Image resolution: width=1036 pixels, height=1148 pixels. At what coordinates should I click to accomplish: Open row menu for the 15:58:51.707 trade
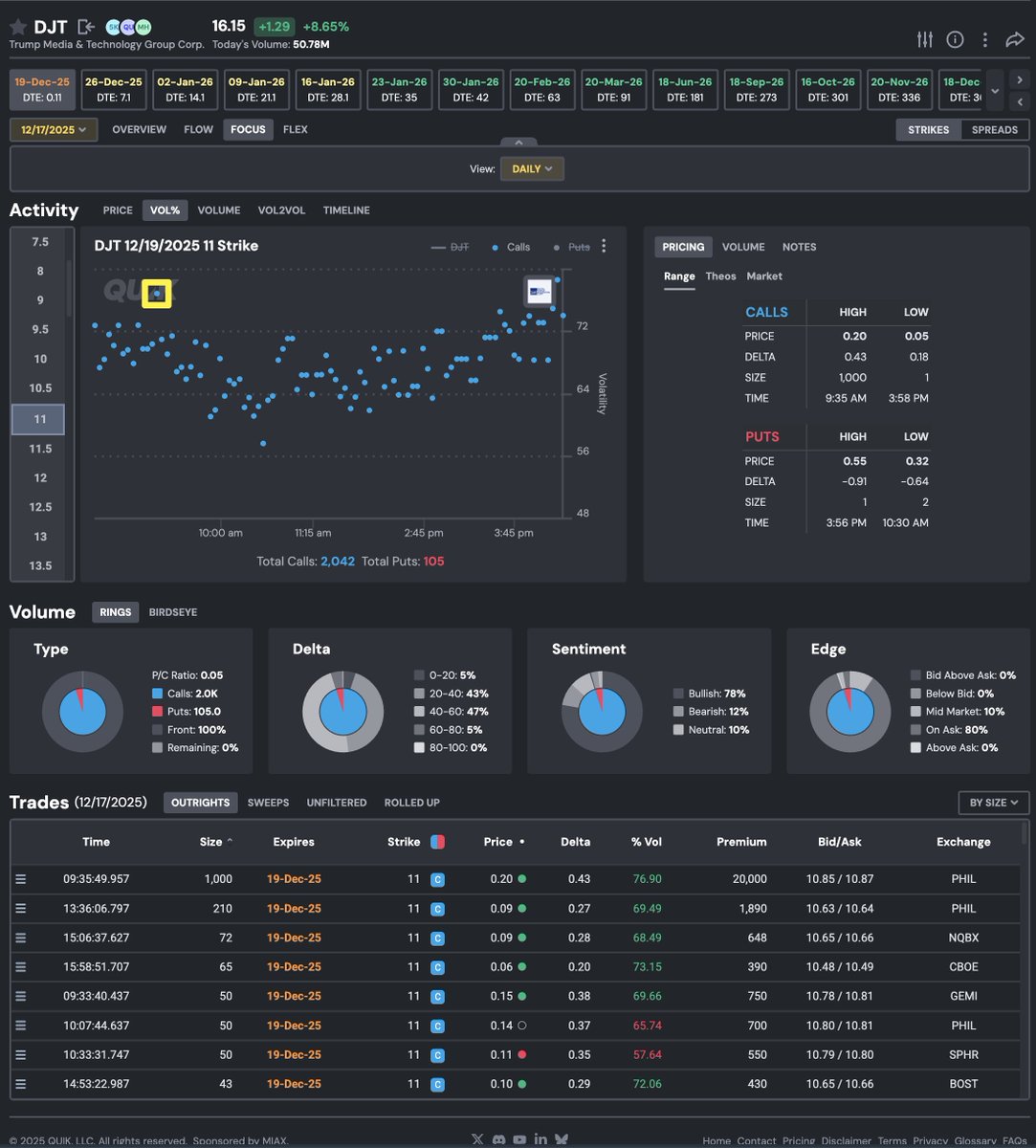(20, 967)
